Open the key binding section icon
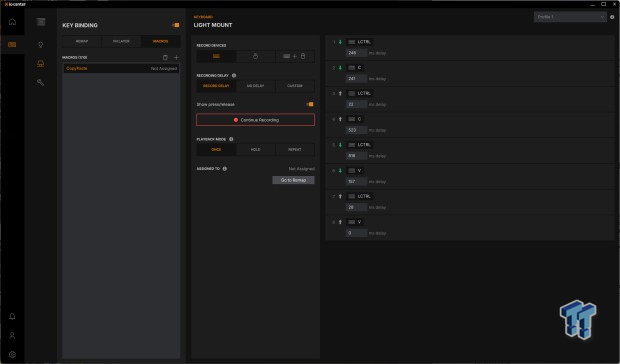The width and height of the screenshot is (620, 364). (40, 64)
